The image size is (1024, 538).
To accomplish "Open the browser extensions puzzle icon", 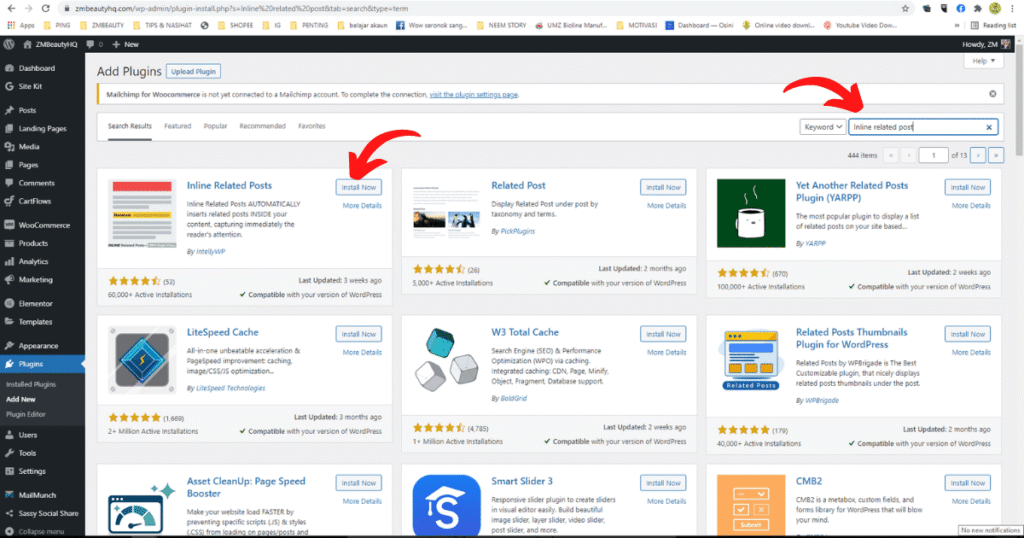I will coord(978,8).
